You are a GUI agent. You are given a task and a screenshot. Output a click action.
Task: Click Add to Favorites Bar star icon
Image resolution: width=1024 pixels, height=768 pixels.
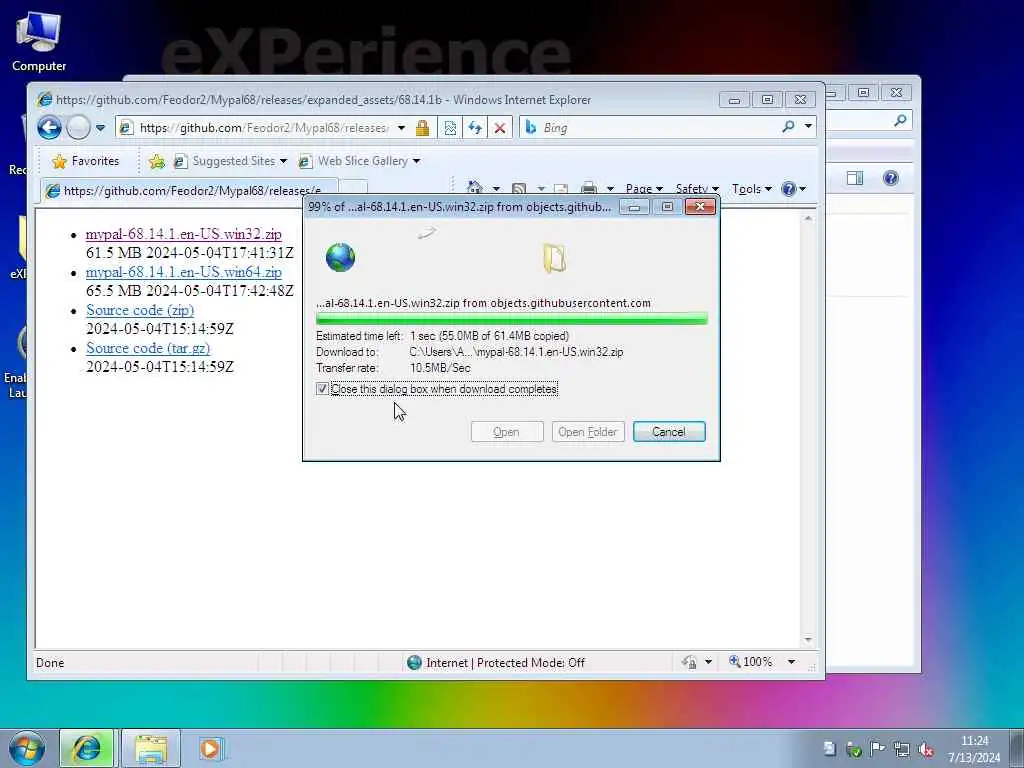coord(156,161)
